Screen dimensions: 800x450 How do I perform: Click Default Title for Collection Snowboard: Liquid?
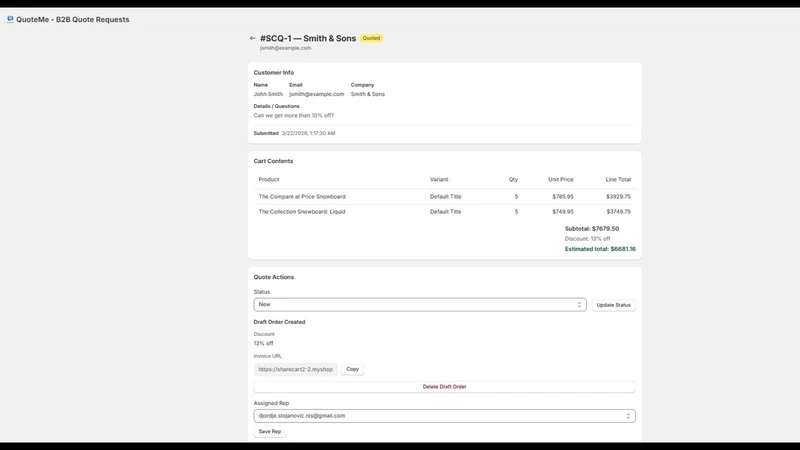click(x=445, y=212)
